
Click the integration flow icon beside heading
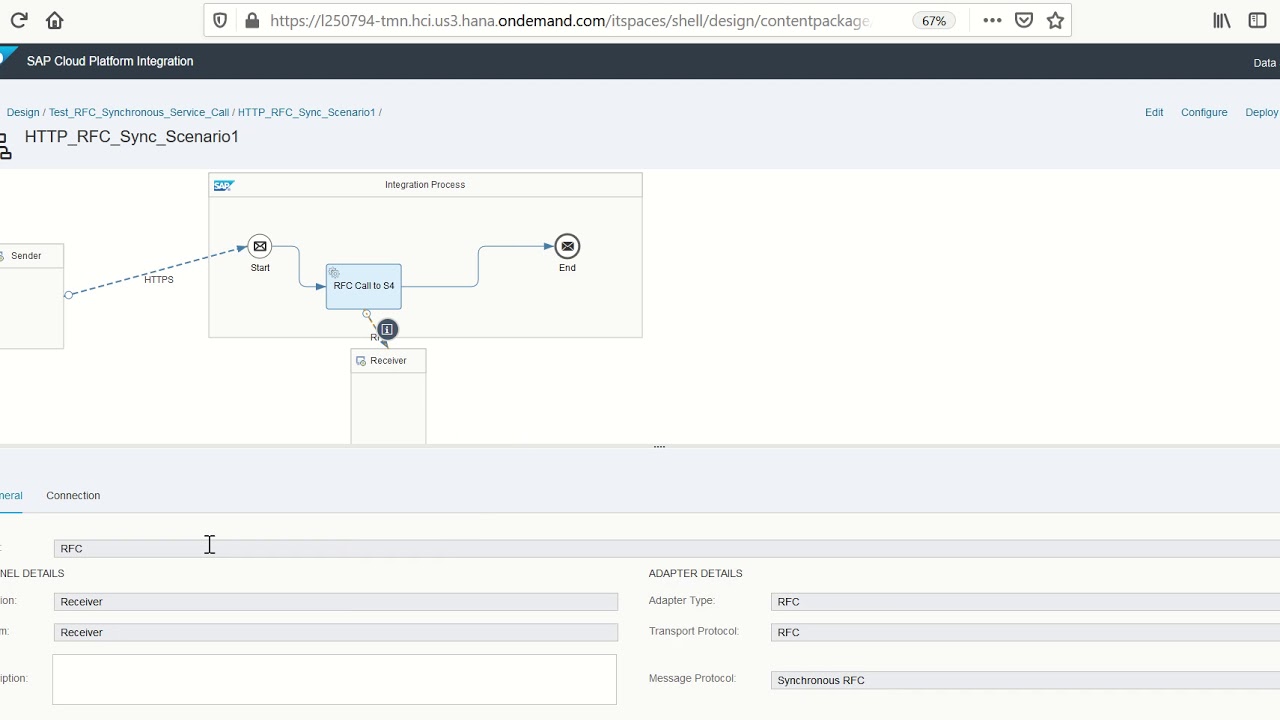(5, 147)
